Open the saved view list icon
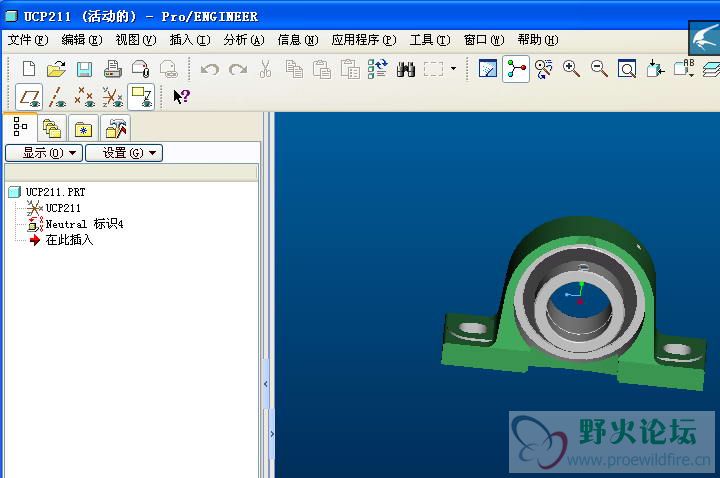 coord(684,69)
